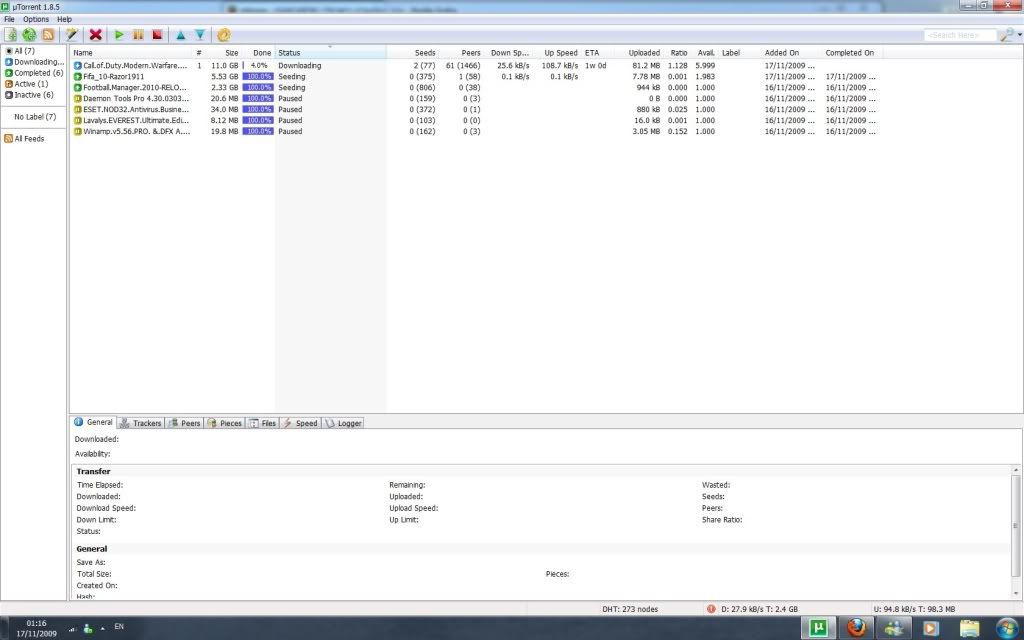Select the Football.Manager.2010-RELO torrent row
The image size is (1024, 640).
[475, 88]
